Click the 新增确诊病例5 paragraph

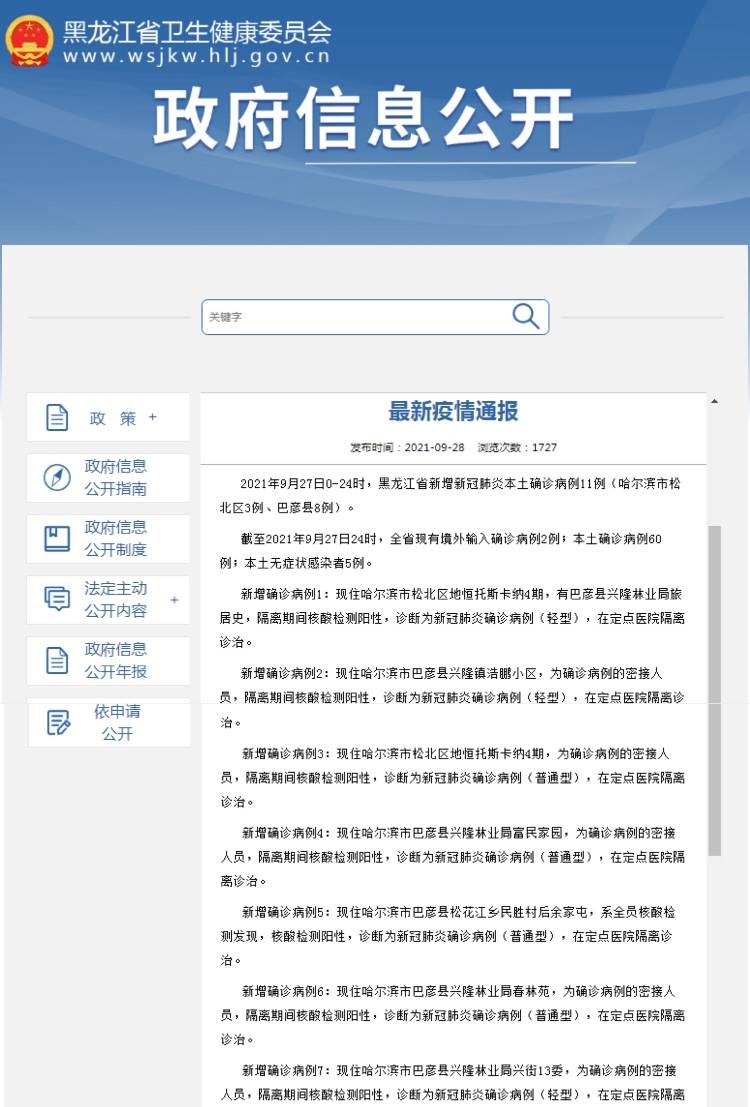tap(448, 935)
